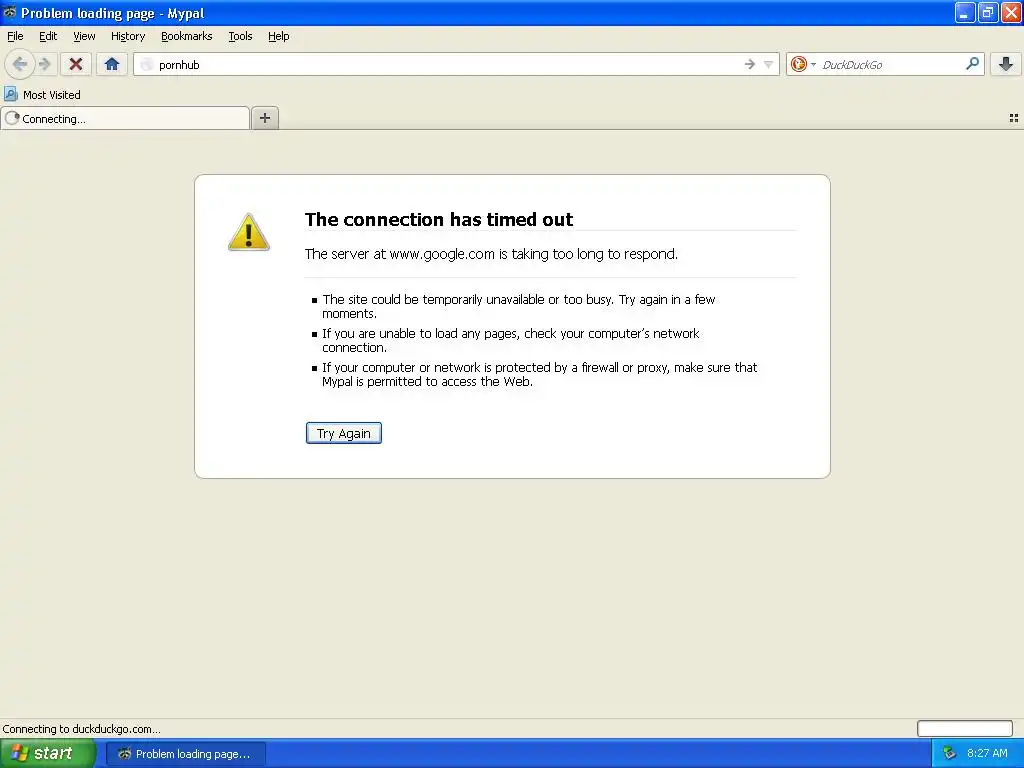Click the Forward arrow navigation button
The width and height of the screenshot is (1024, 768).
coord(45,64)
